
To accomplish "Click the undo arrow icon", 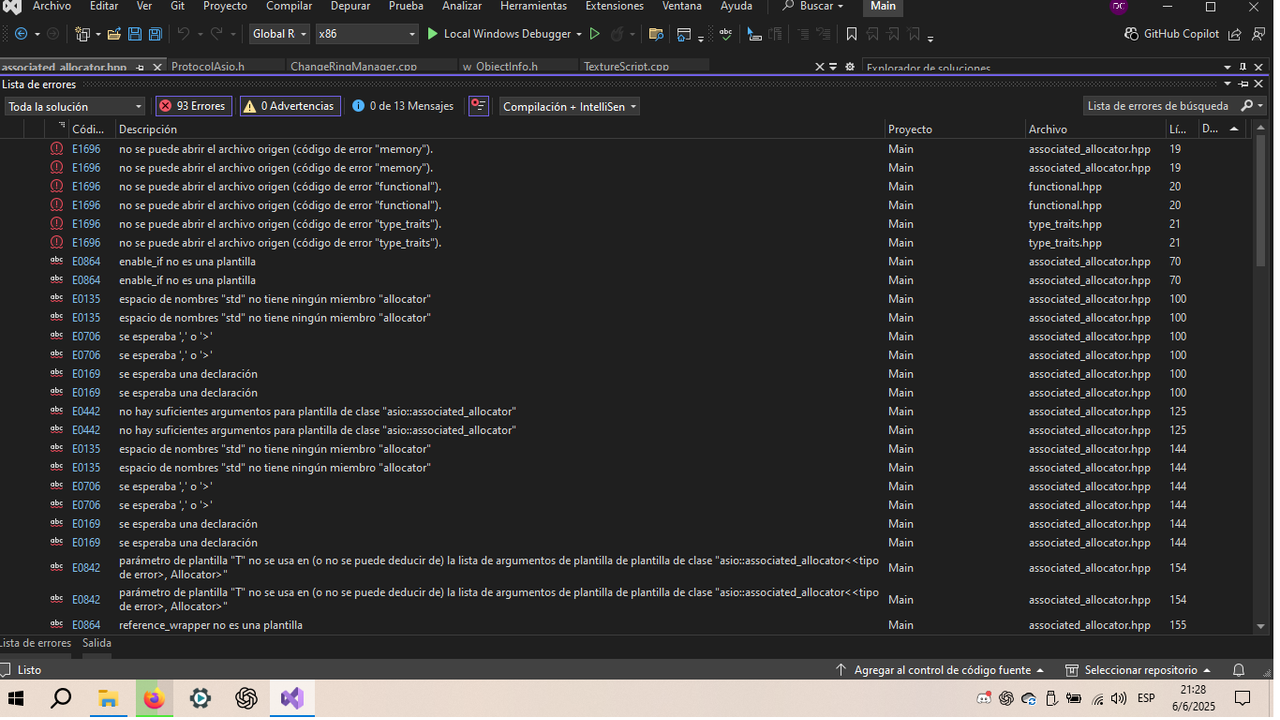I will pos(184,34).
